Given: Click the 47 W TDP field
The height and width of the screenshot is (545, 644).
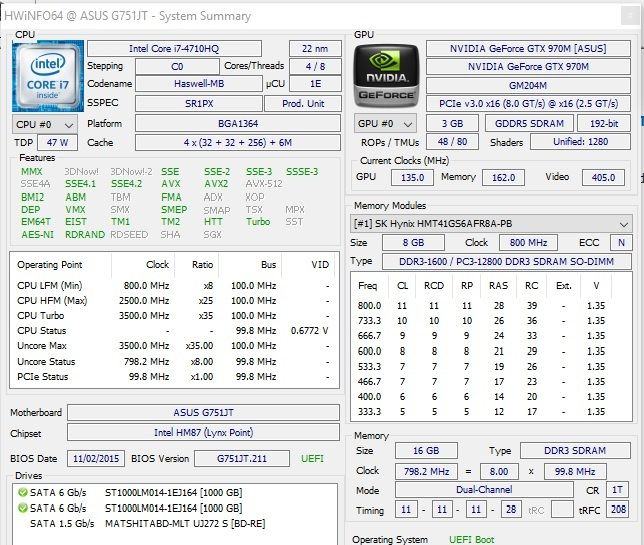Looking at the screenshot, I should click(x=58, y=143).
